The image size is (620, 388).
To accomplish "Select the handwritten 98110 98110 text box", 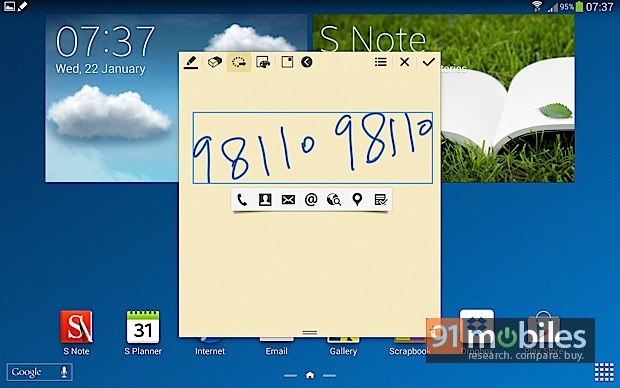I will 313,148.
